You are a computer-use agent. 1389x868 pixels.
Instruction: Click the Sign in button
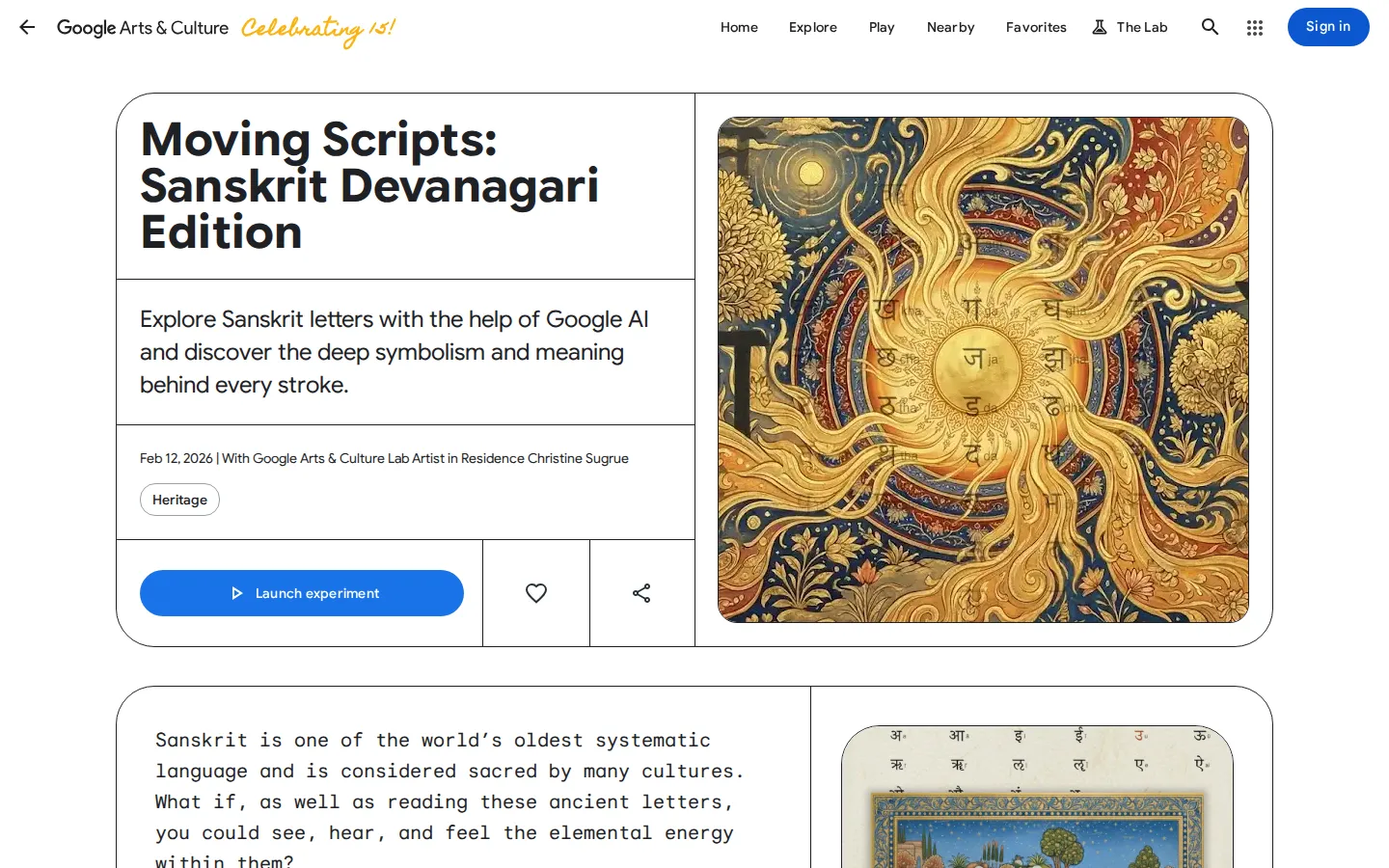coord(1328,27)
